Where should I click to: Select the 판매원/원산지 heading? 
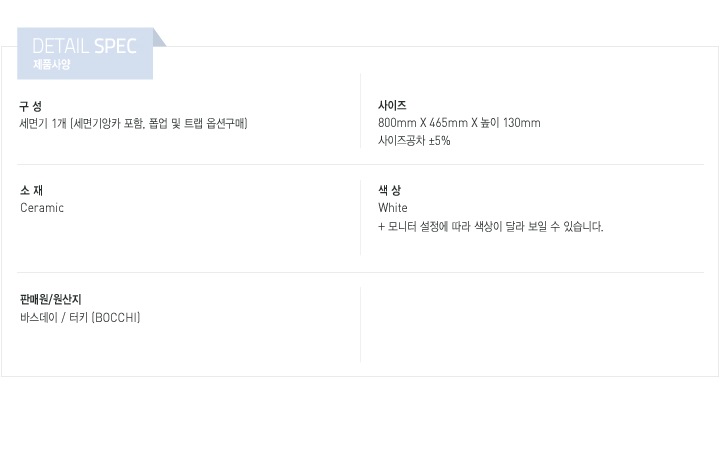(51, 299)
